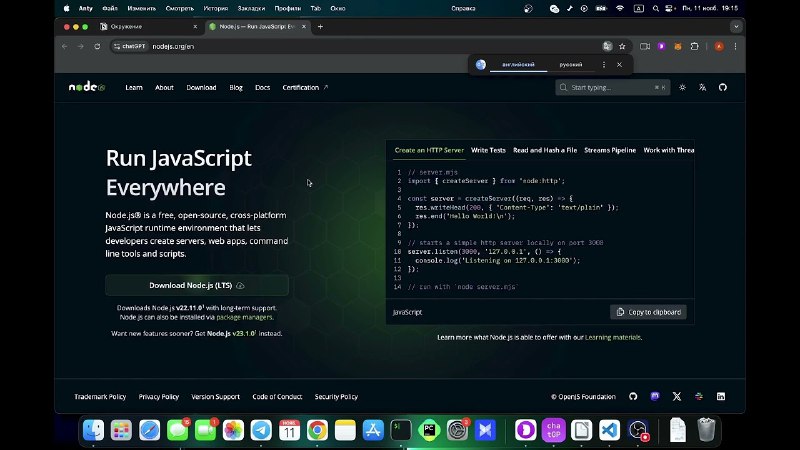Click the Node.js logo in the navbar

click(87, 87)
